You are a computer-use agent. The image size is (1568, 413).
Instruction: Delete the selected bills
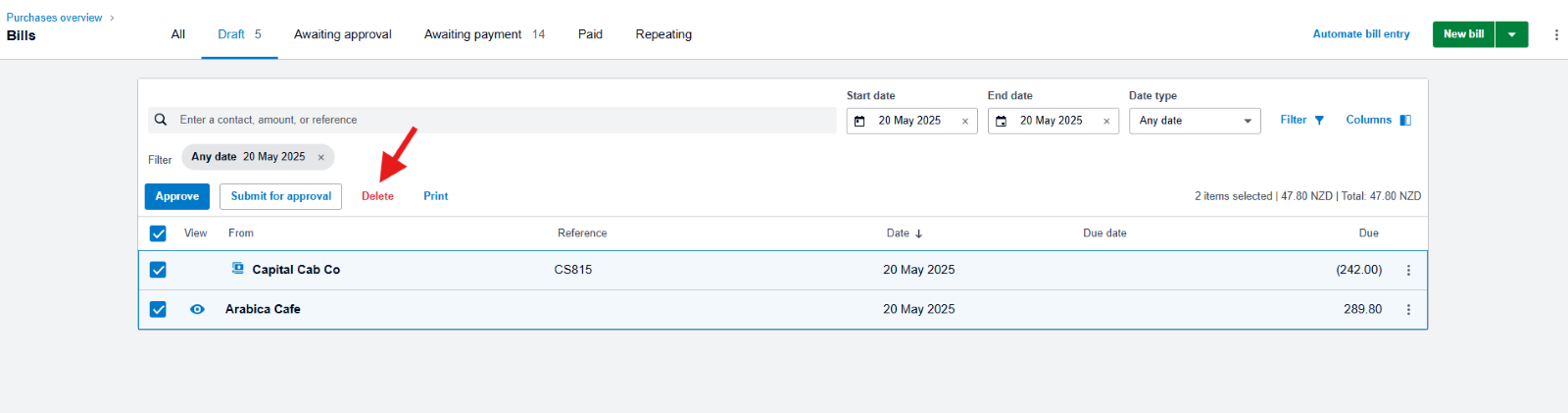pos(377,196)
